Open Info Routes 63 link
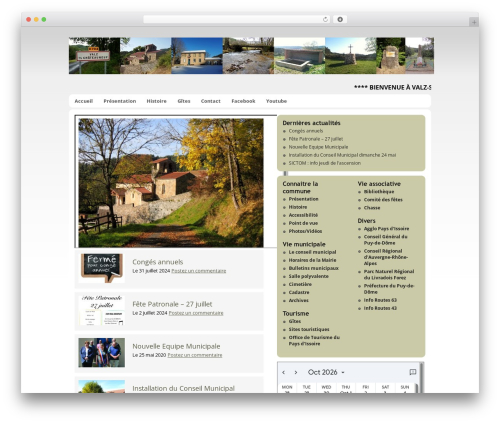500x423 pixels. [x=380, y=300]
